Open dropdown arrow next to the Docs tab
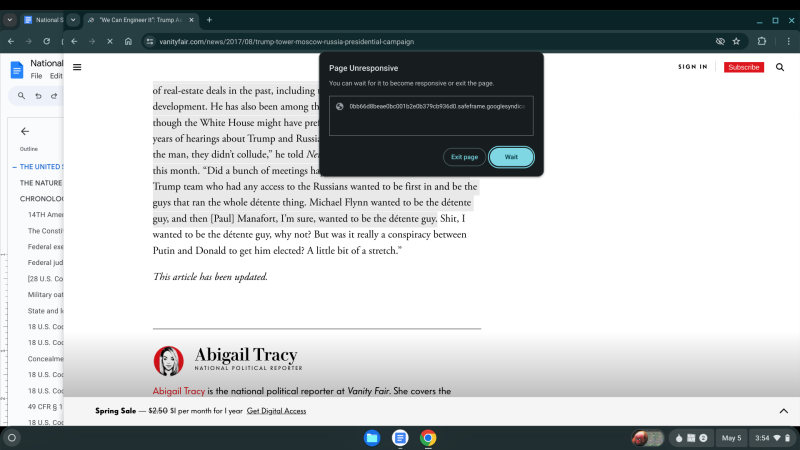Screen dimensions: 800x450 (73, 20)
